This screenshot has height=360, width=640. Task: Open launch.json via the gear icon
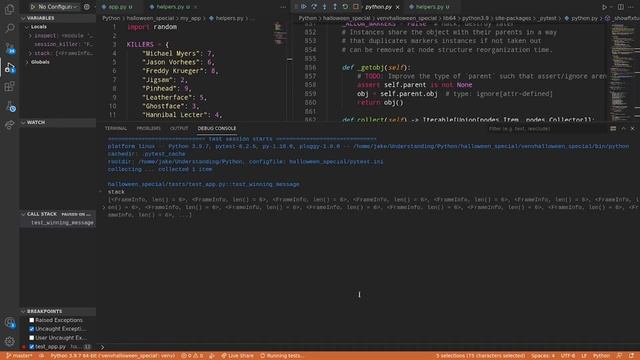coord(87,7)
